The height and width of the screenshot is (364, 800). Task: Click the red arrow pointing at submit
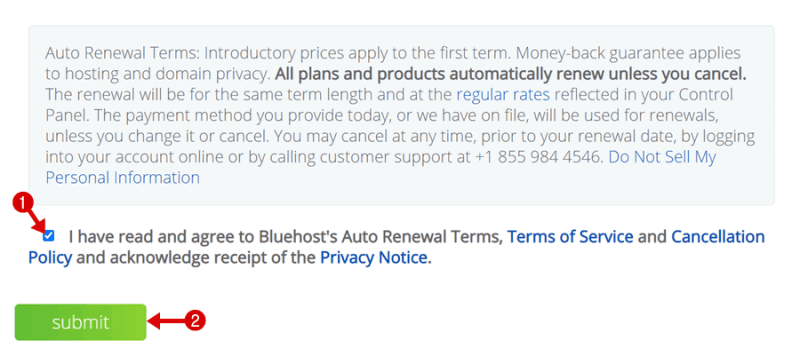168,322
